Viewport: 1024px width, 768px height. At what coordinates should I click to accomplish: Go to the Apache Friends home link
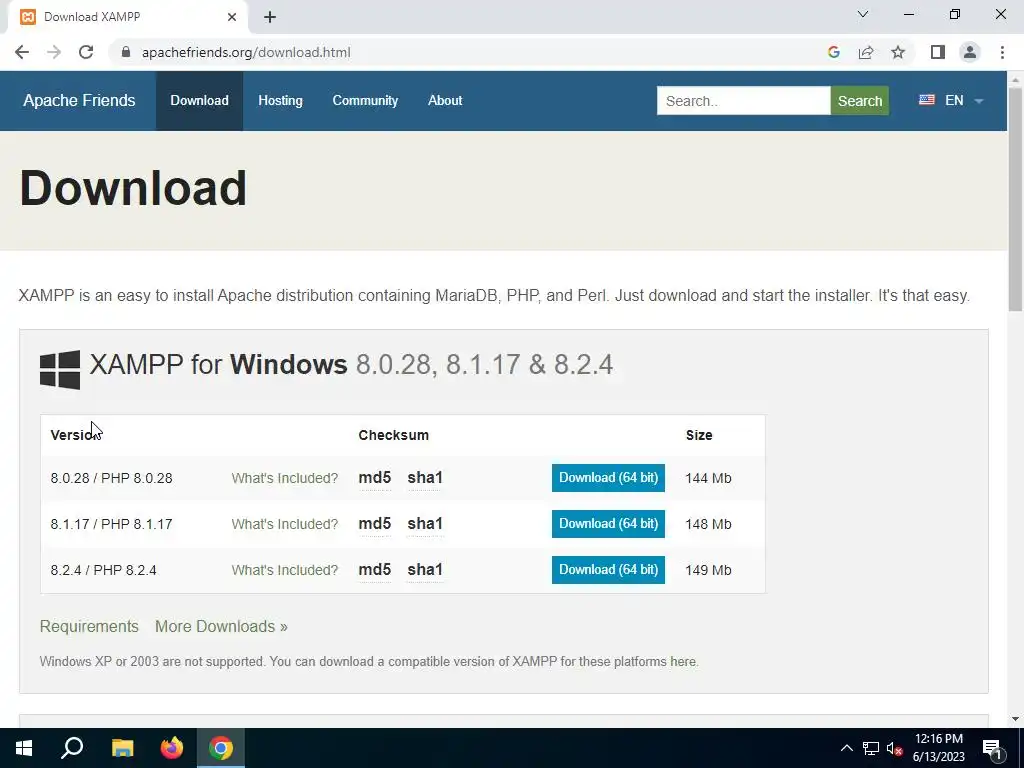pos(79,101)
